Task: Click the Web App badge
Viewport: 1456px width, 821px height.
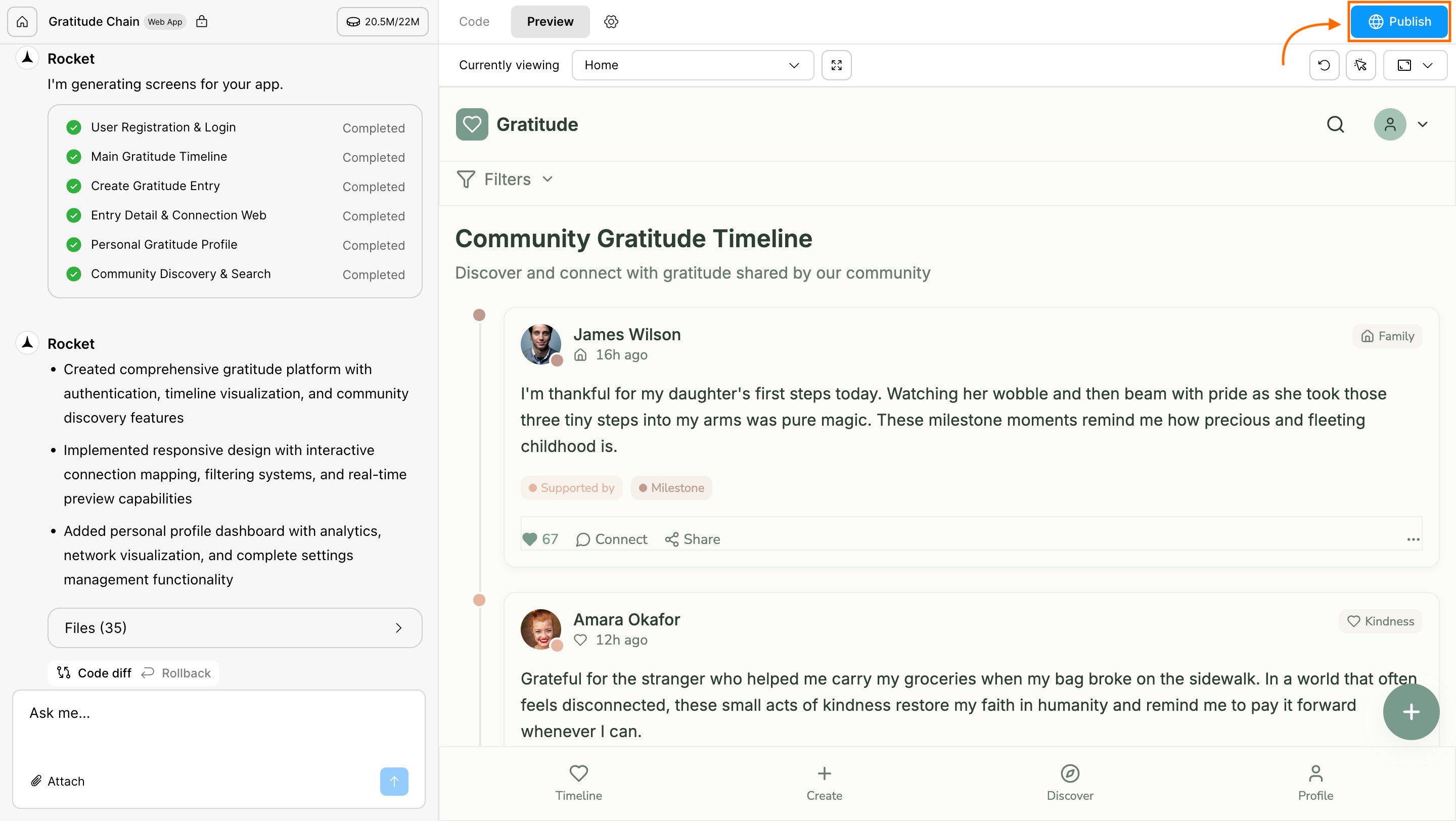Action: (165, 21)
